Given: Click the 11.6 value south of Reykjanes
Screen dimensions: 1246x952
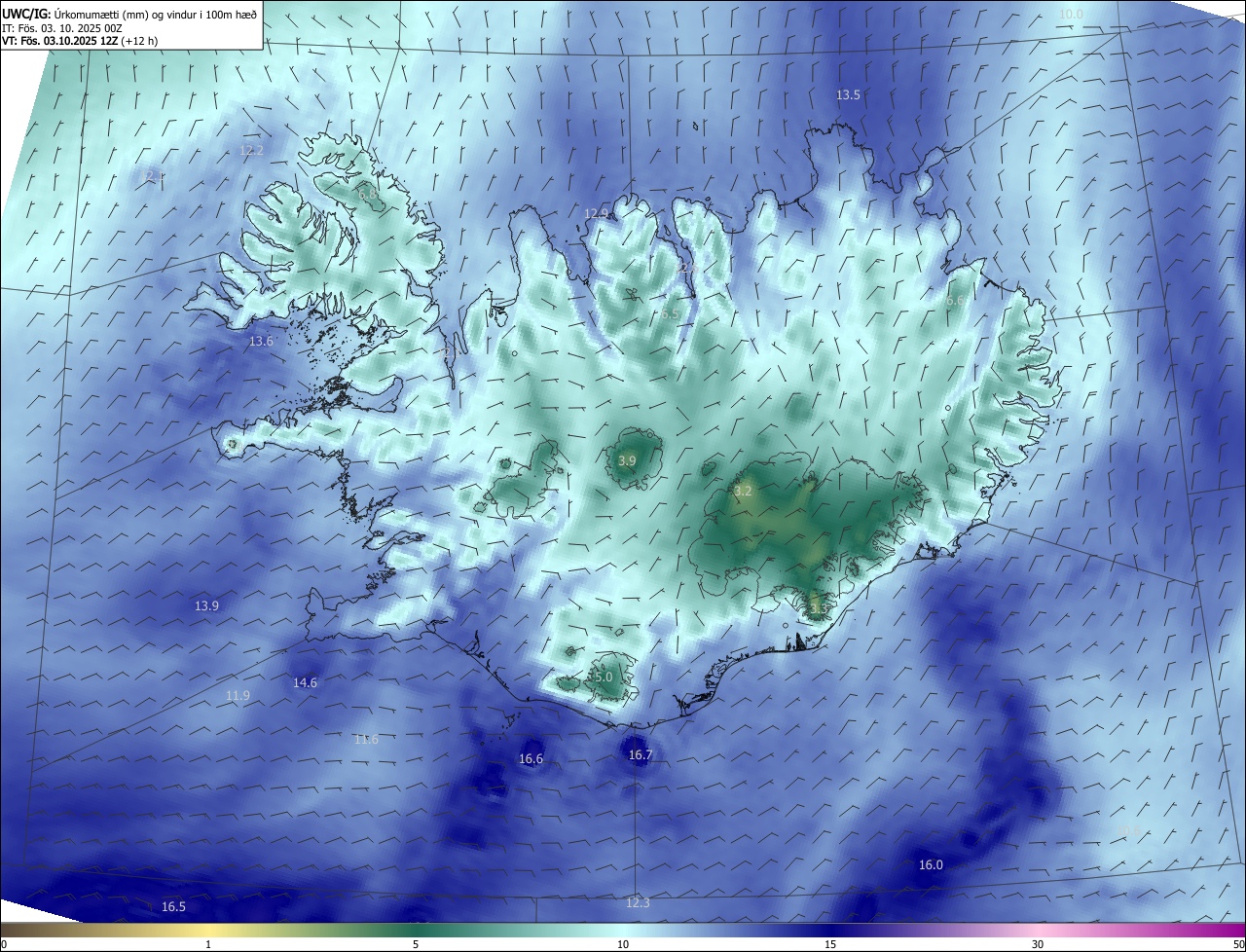Looking at the screenshot, I should click(x=366, y=739).
